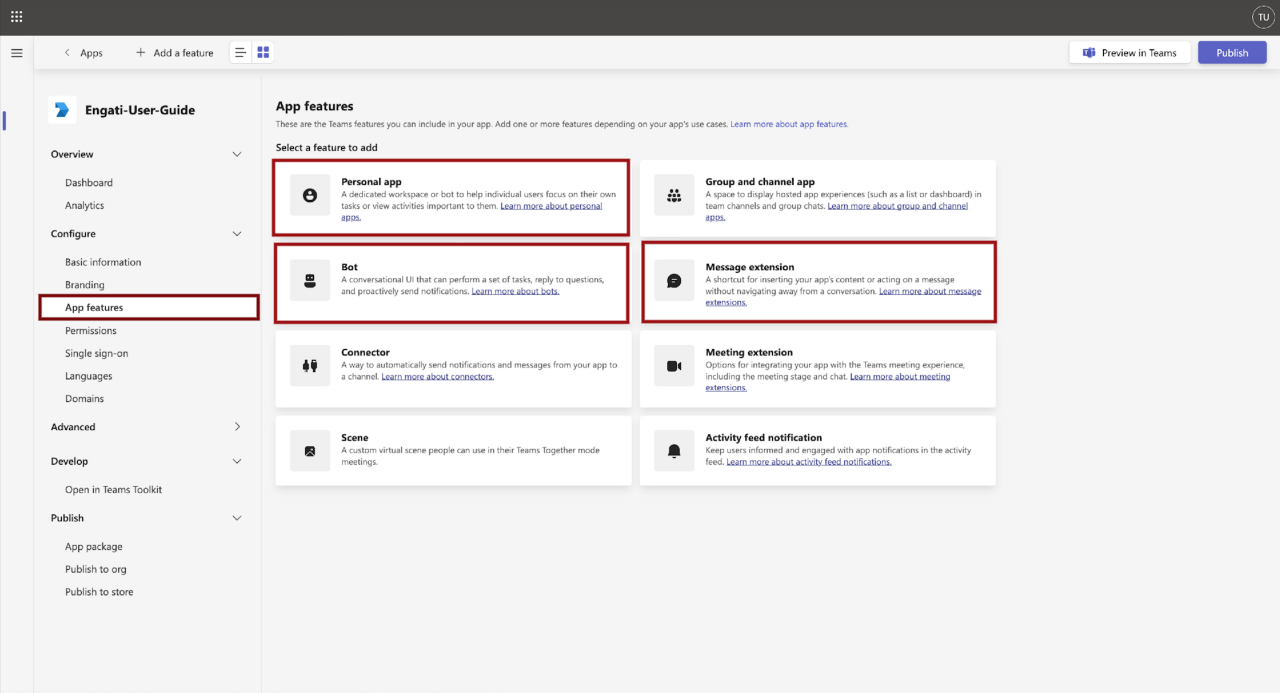This screenshot has height=693, width=1280.
Task: Click the Connector feature icon
Action: tap(310, 366)
